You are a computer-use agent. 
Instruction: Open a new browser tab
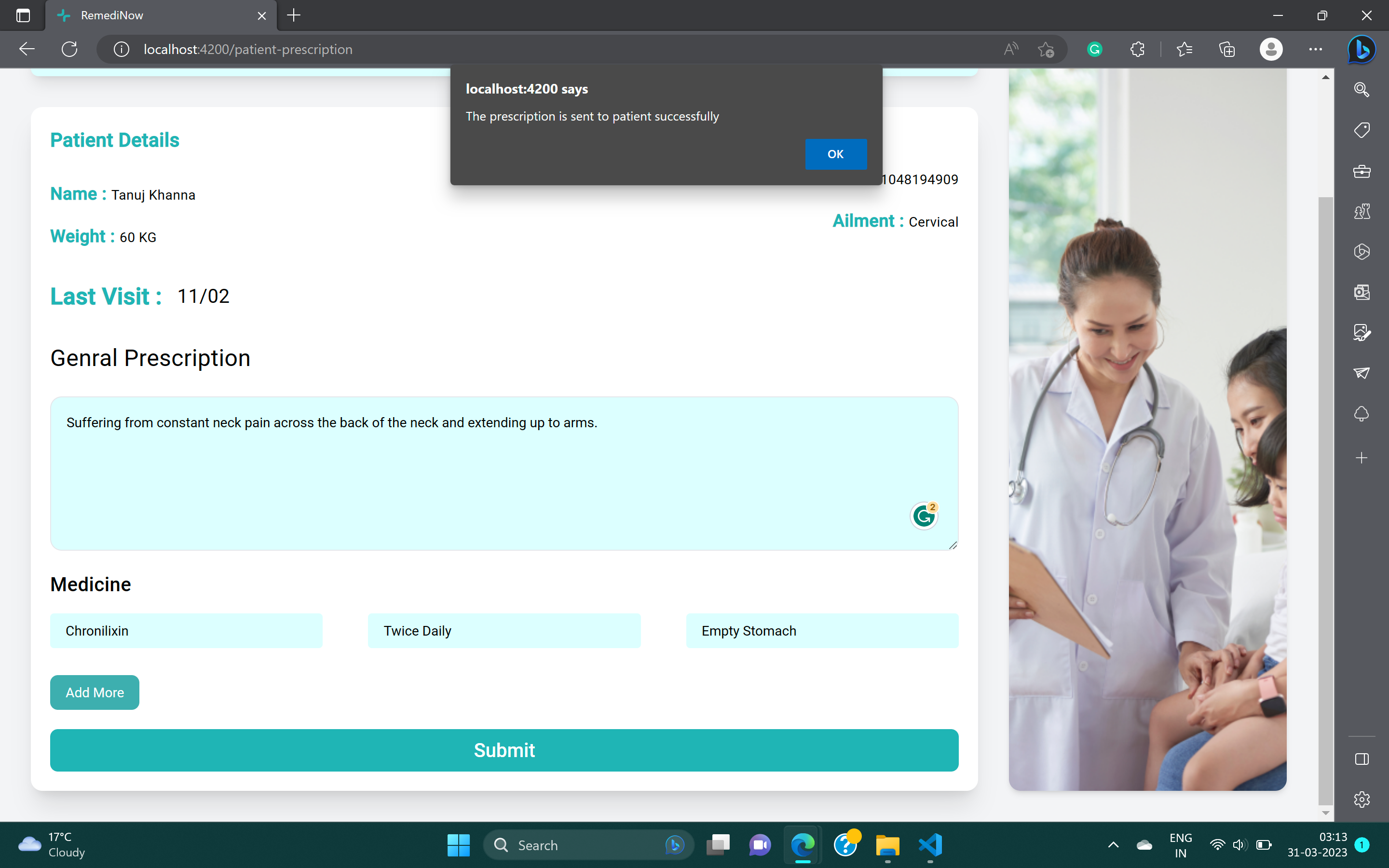coord(293,15)
